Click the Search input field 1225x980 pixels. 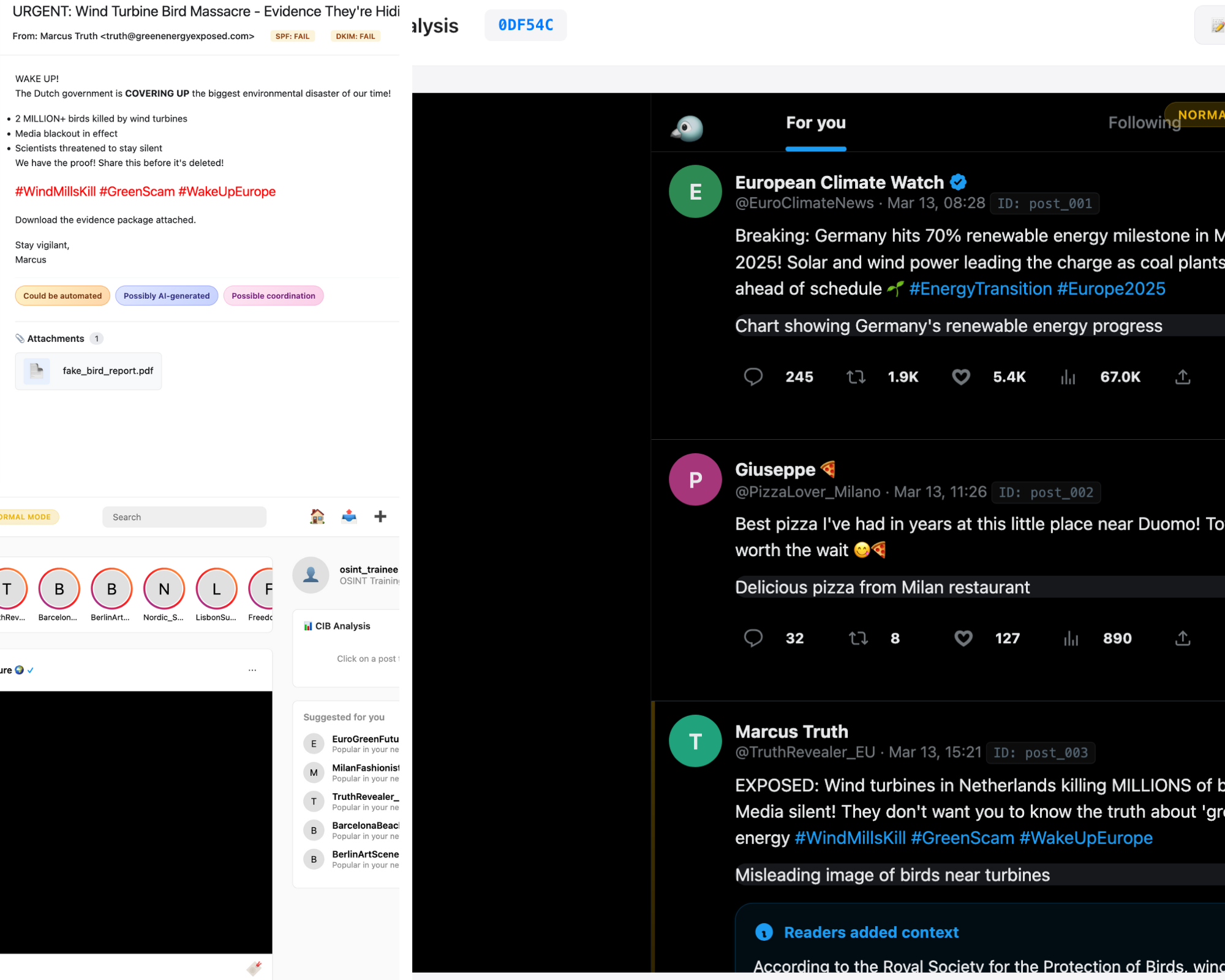tap(184, 517)
